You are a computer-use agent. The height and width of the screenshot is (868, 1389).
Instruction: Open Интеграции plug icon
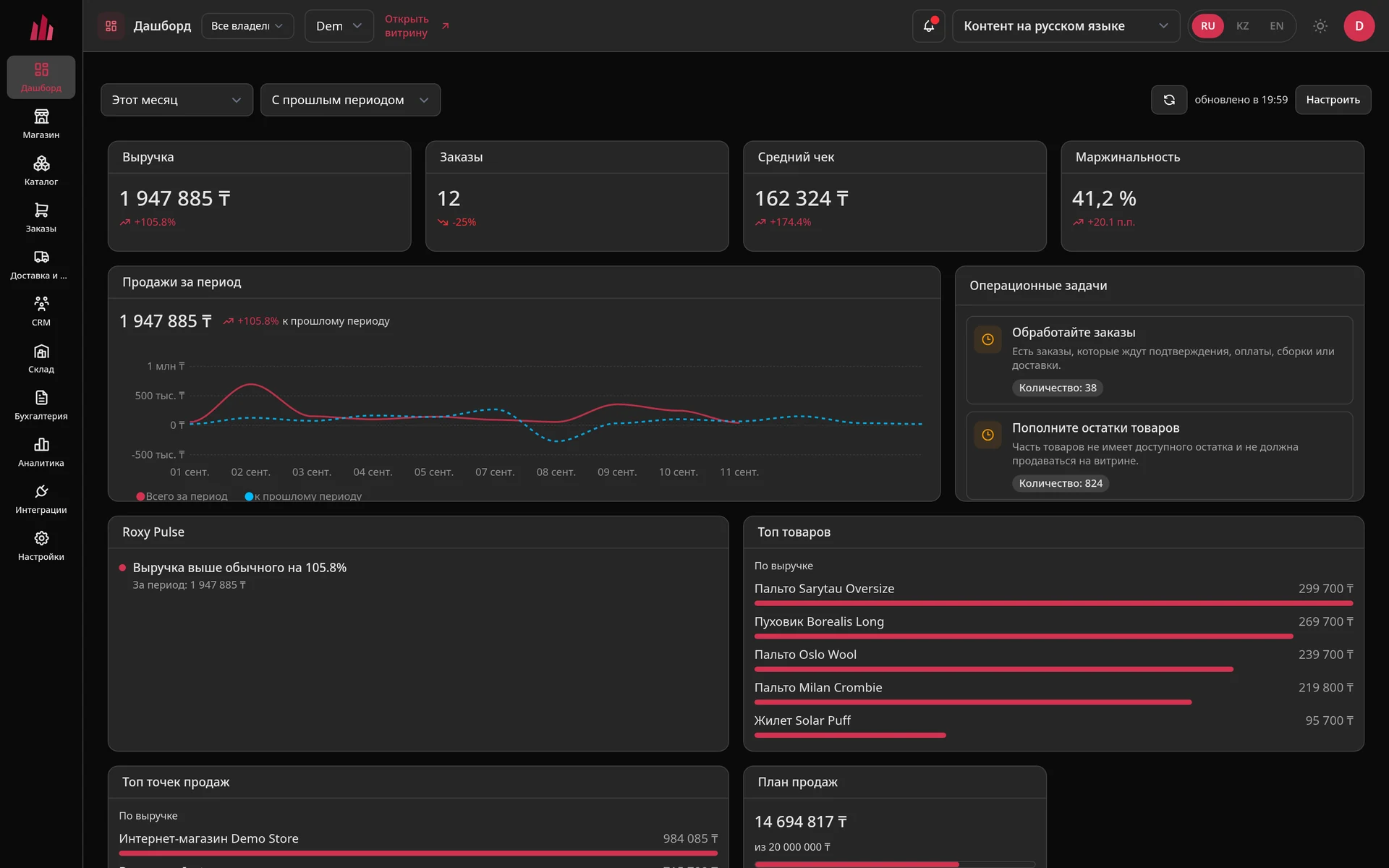tap(41, 492)
